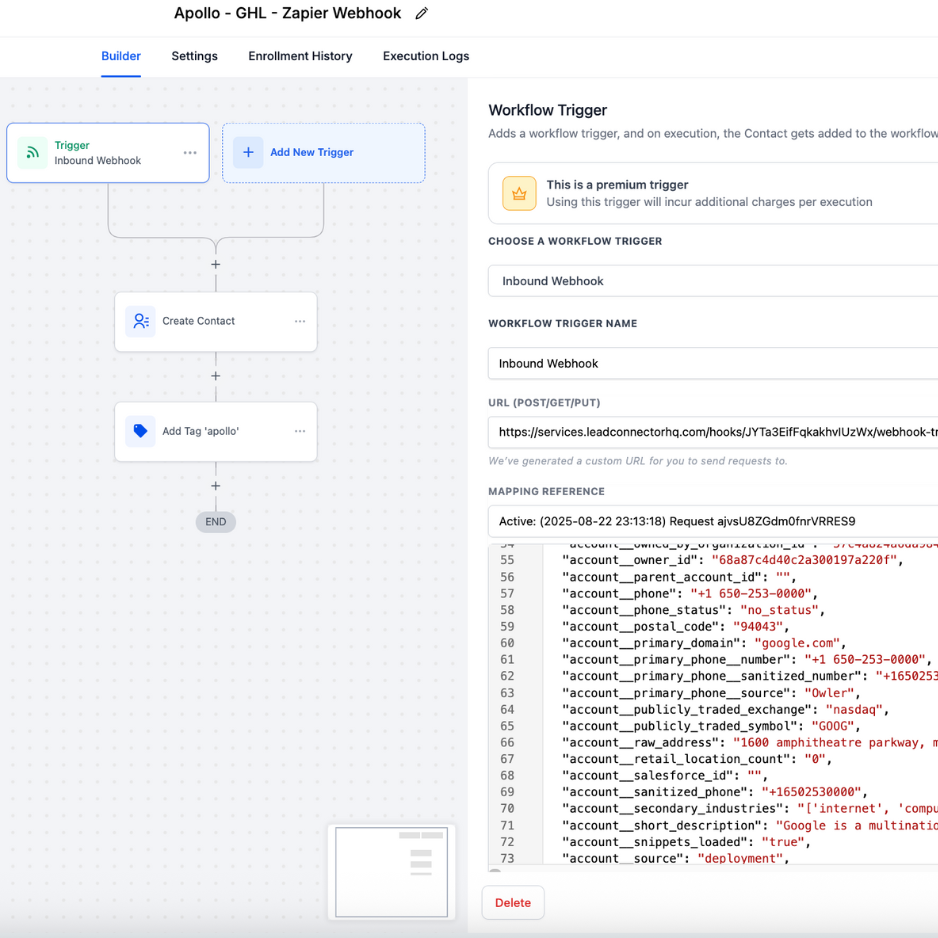The width and height of the screenshot is (938, 938).
Task: Open the three-dot menu on Trigger card
Action: click(190, 153)
